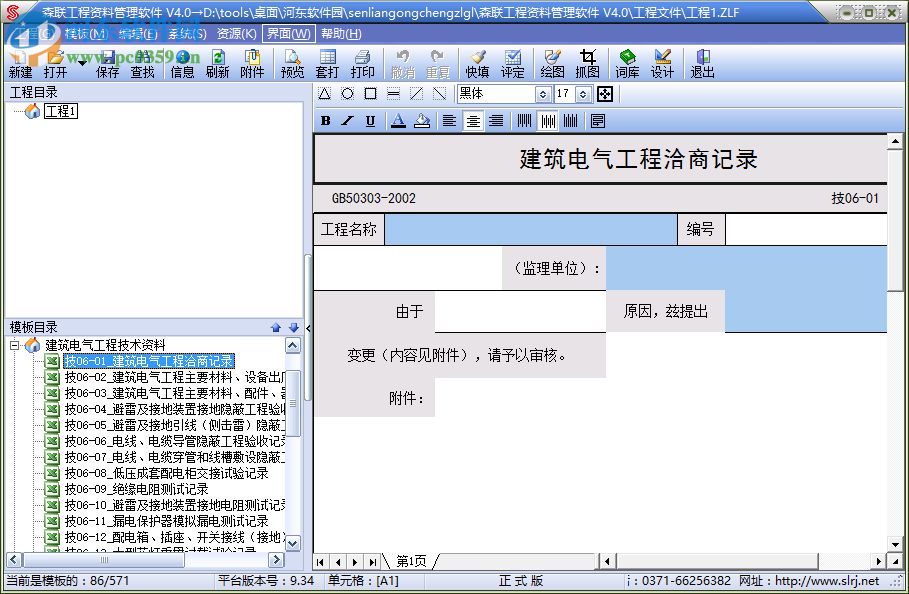Image resolution: width=909 pixels, height=594 pixels.
Task: Toggle bold text formatting
Action: [325, 120]
